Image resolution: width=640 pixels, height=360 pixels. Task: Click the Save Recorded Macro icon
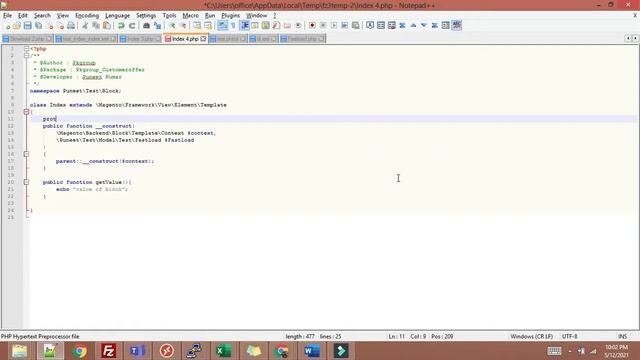(x=356, y=26)
